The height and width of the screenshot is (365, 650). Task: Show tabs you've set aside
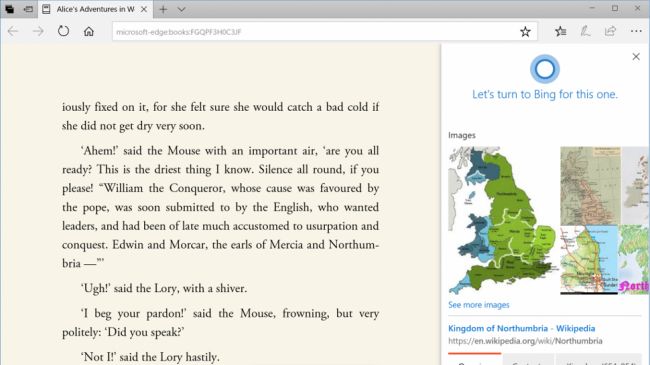tap(9, 9)
